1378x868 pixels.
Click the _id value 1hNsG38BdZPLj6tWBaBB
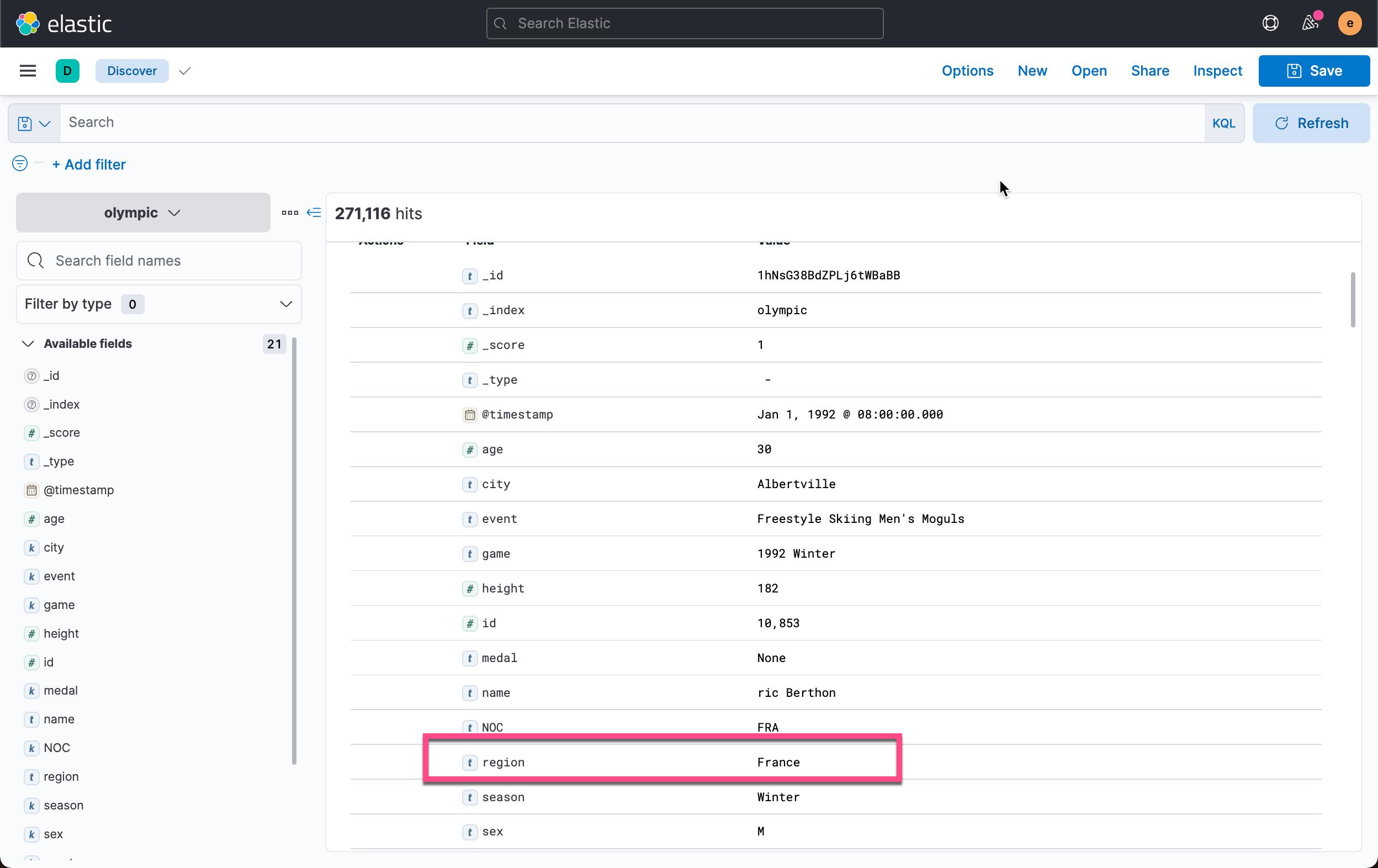click(x=828, y=276)
